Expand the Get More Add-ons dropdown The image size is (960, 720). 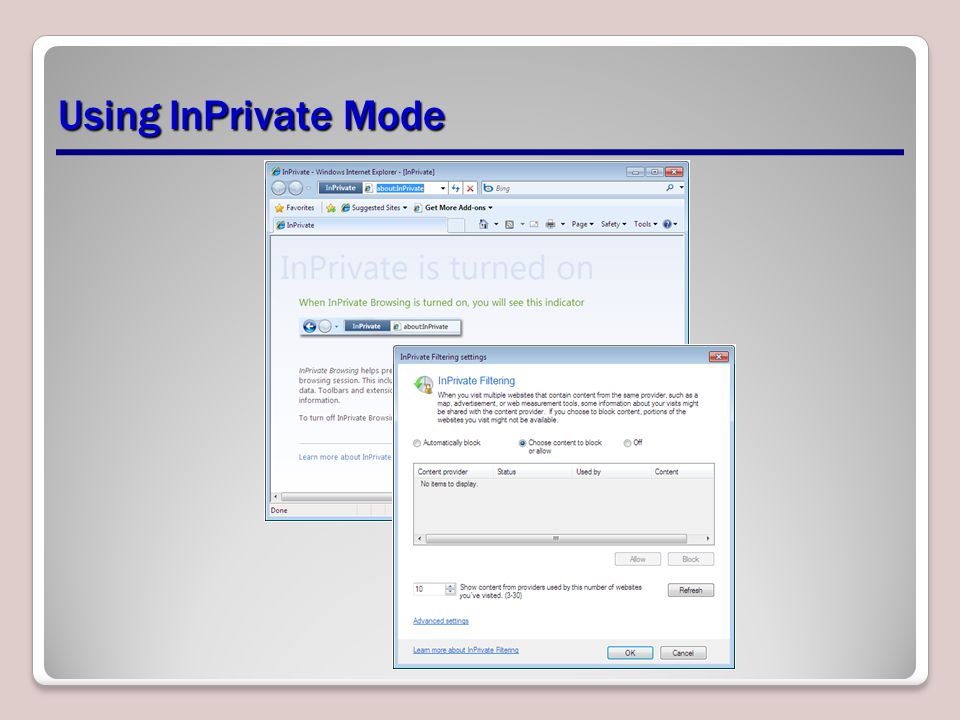(x=490, y=208)
